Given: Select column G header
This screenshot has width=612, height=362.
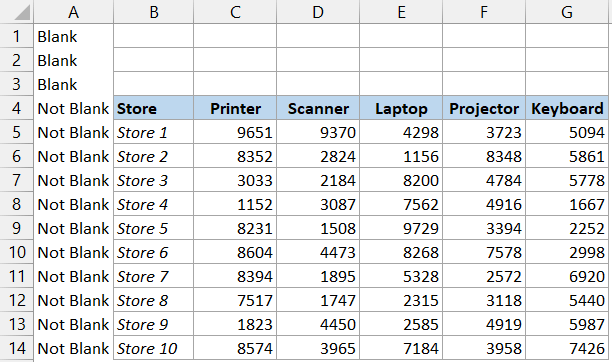Looking at the screenshot, I should click(567, 12).
